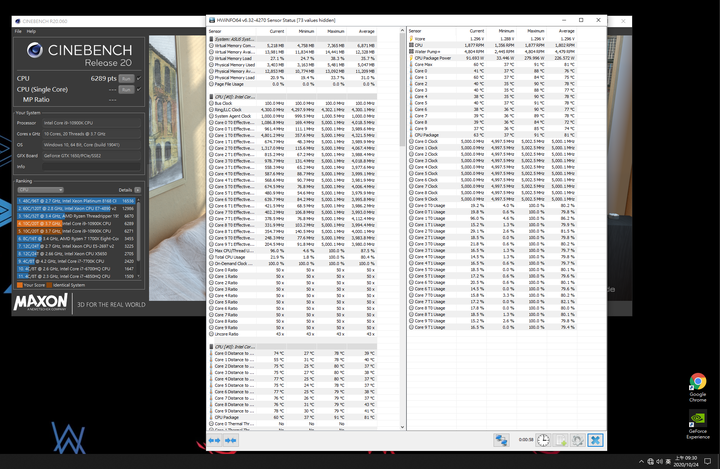Open the Help menu in Cinebench
The width and height of the screenshot is (720, 469).
[x=31, y=31]
